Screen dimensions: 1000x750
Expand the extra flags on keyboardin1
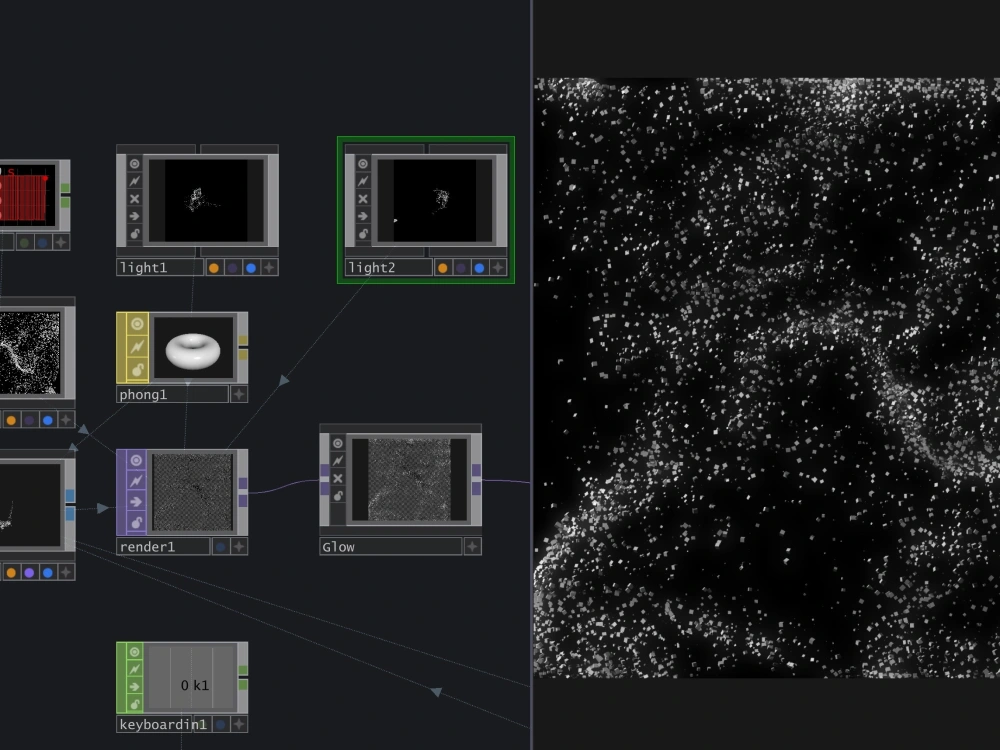coord(238,724)
